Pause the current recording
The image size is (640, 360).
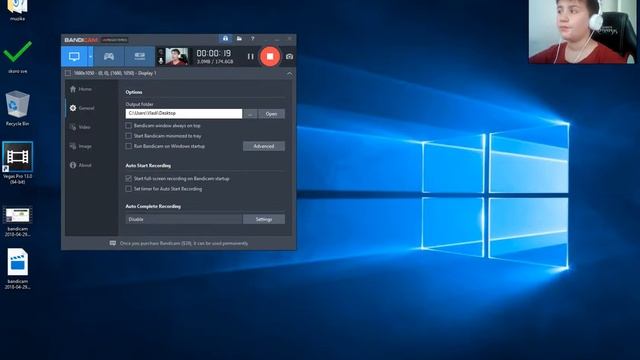[251, 56]
